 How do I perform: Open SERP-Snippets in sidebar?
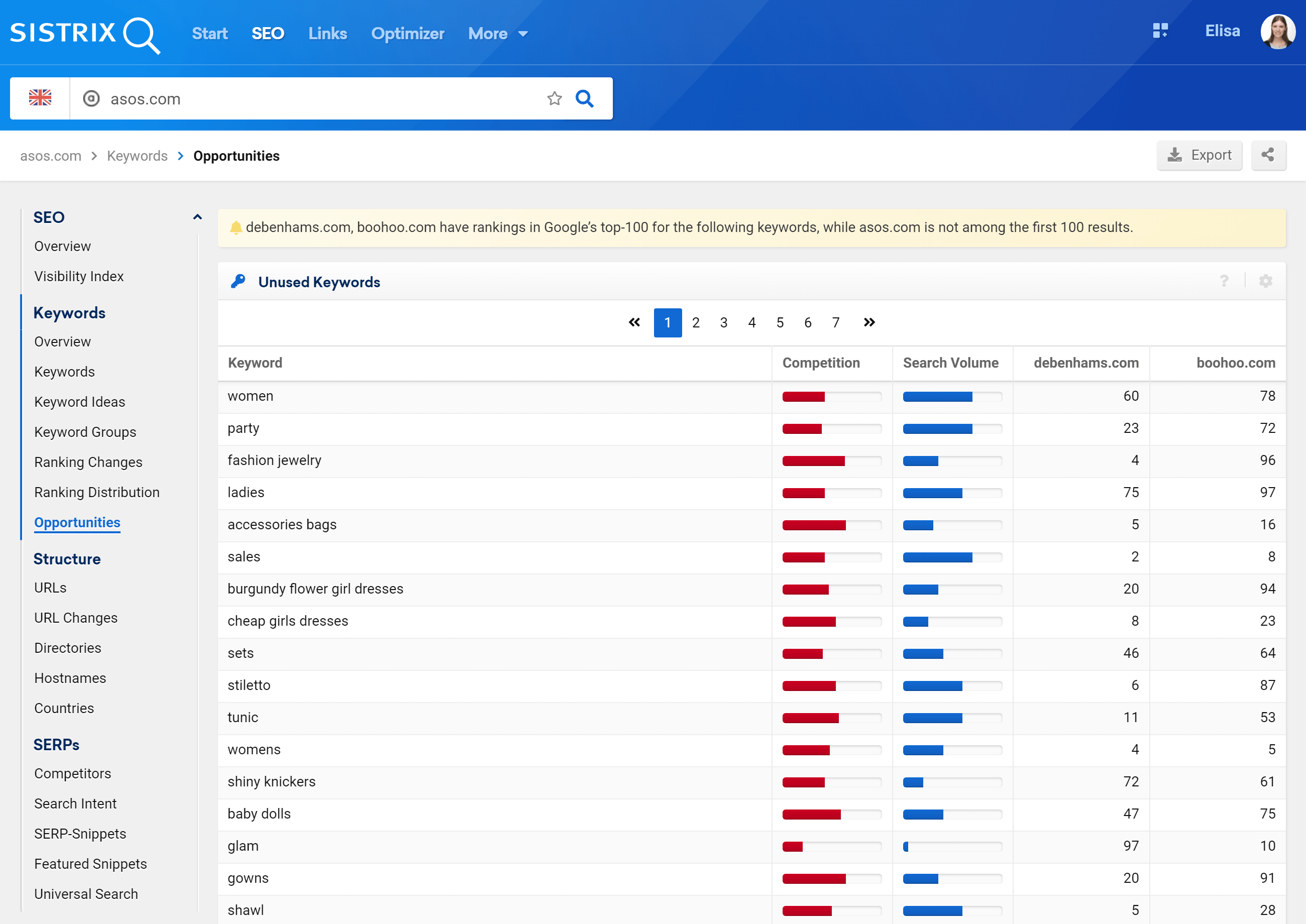pyautogui.click(x=80, y=834)
